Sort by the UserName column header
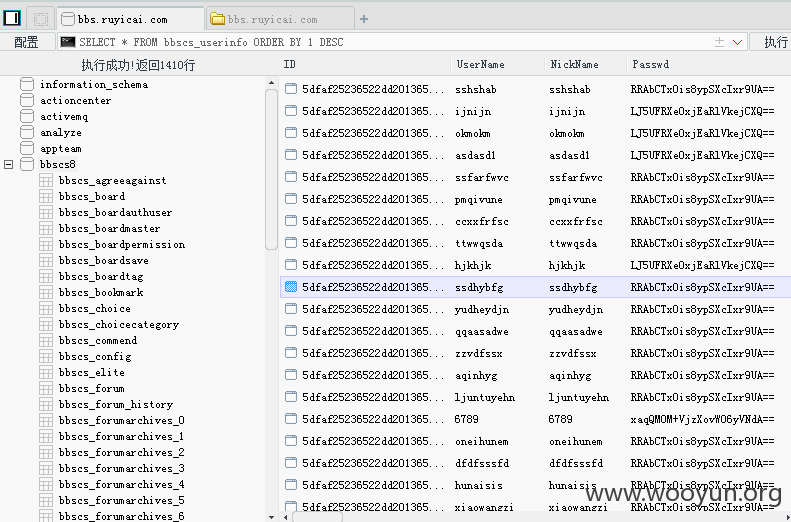Viewport: 791px width, 522px height. pyautogui.click(x=480, y=65)
